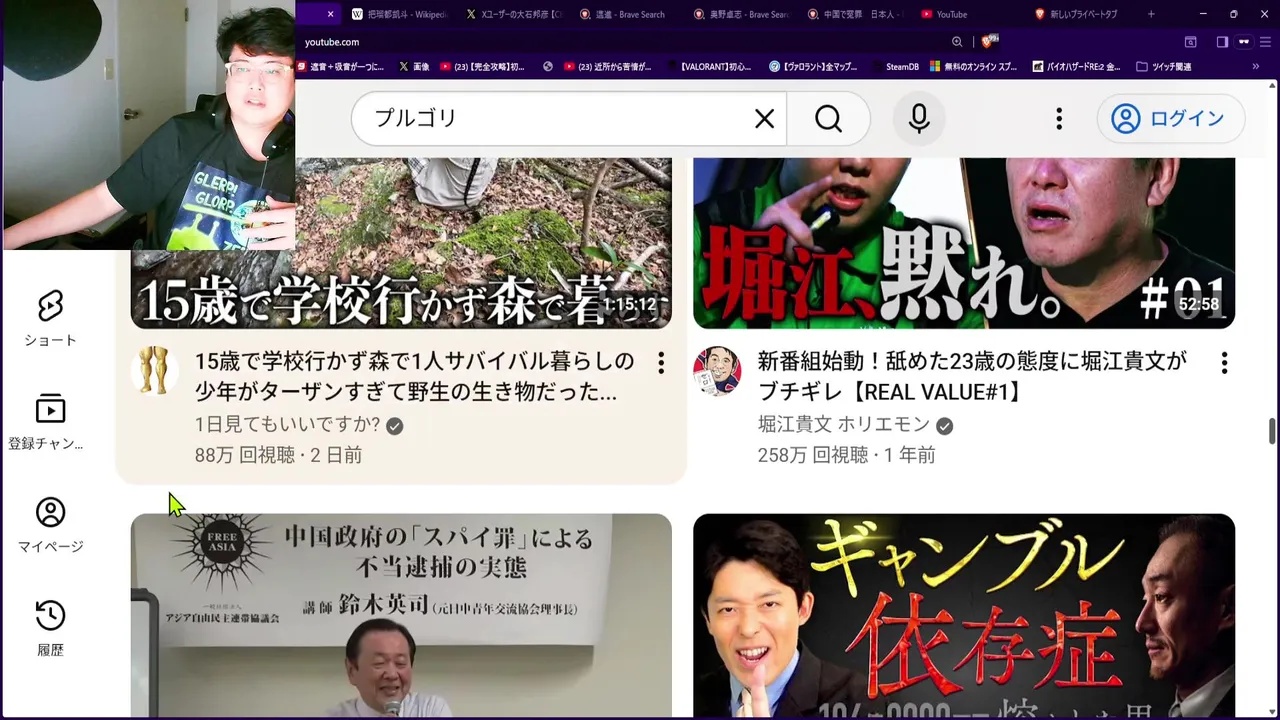
Task: Switch to the 奥野卓志 - Brave Search tab
Action: [743, 14]
